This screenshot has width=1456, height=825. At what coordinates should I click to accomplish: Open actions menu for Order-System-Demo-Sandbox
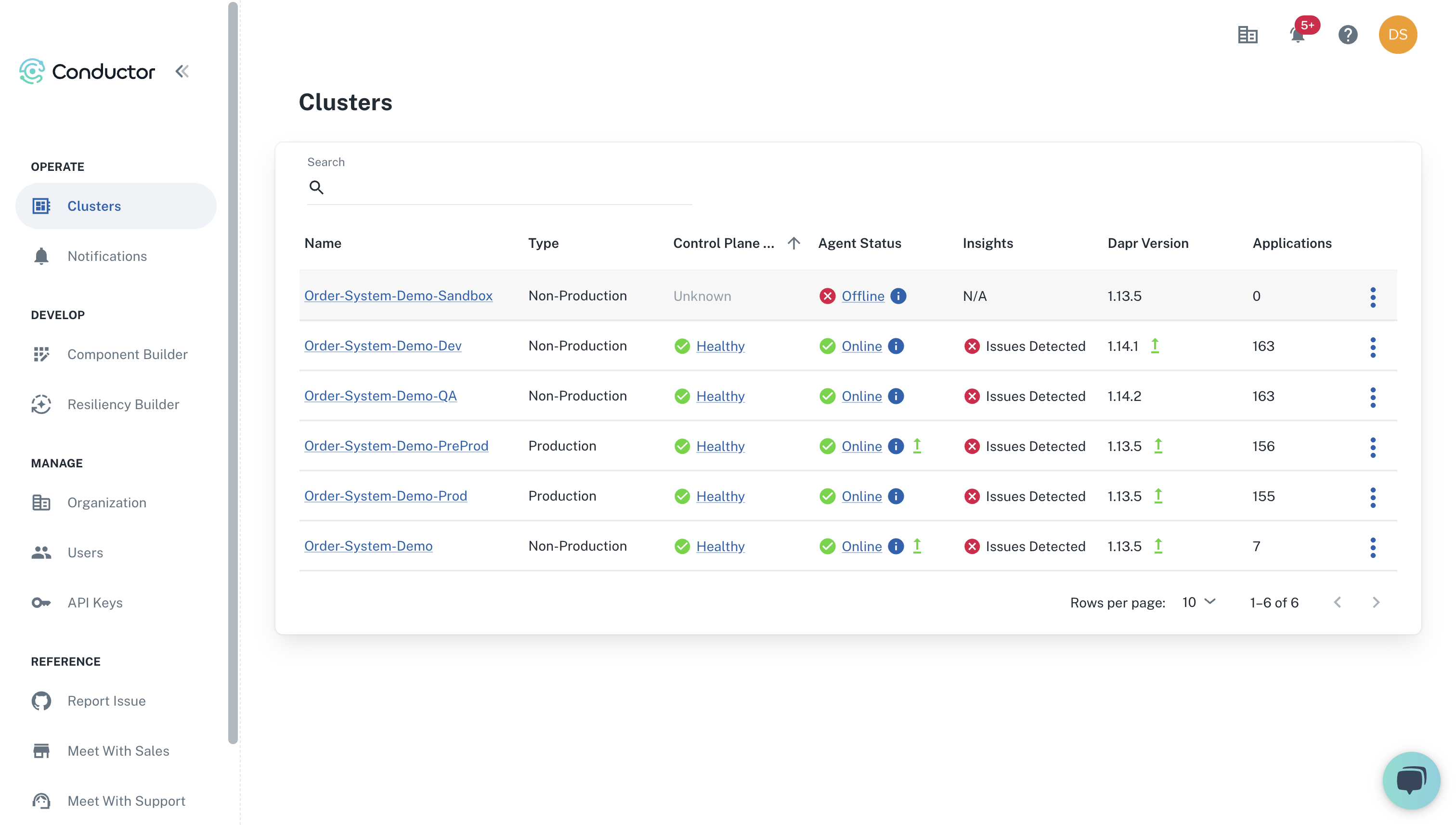[1373, 297]
